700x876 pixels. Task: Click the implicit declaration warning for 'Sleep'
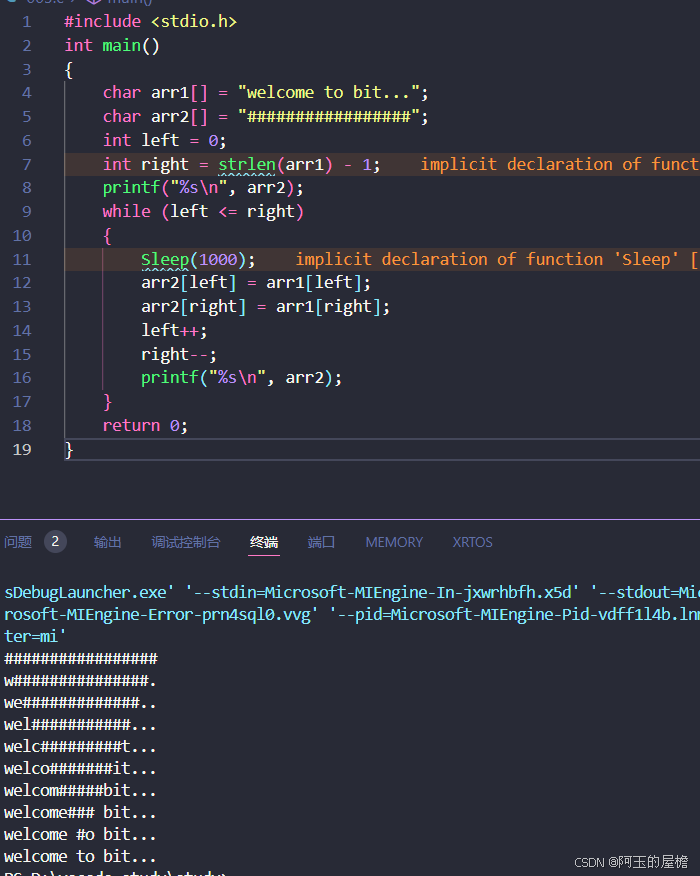click(x=497, y=259)
